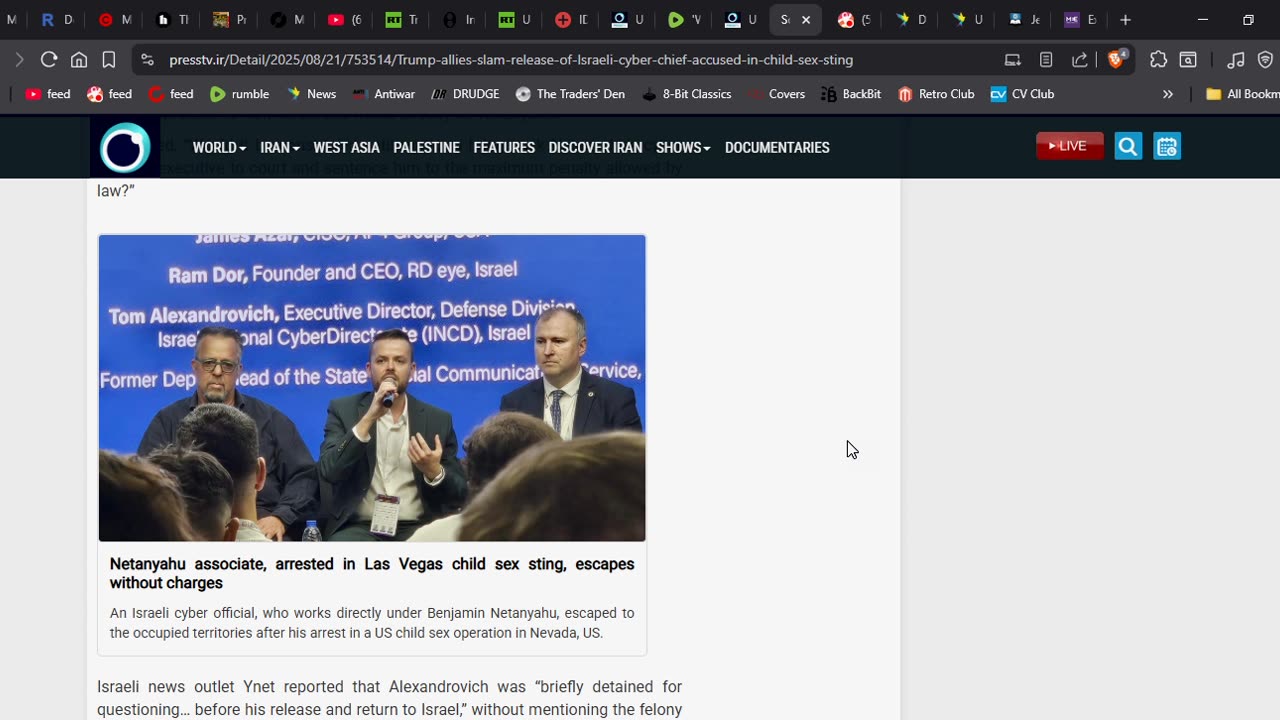Open reader mode icon in address bar
This screenshot has width=1280, height=720.
(1046, 60)
